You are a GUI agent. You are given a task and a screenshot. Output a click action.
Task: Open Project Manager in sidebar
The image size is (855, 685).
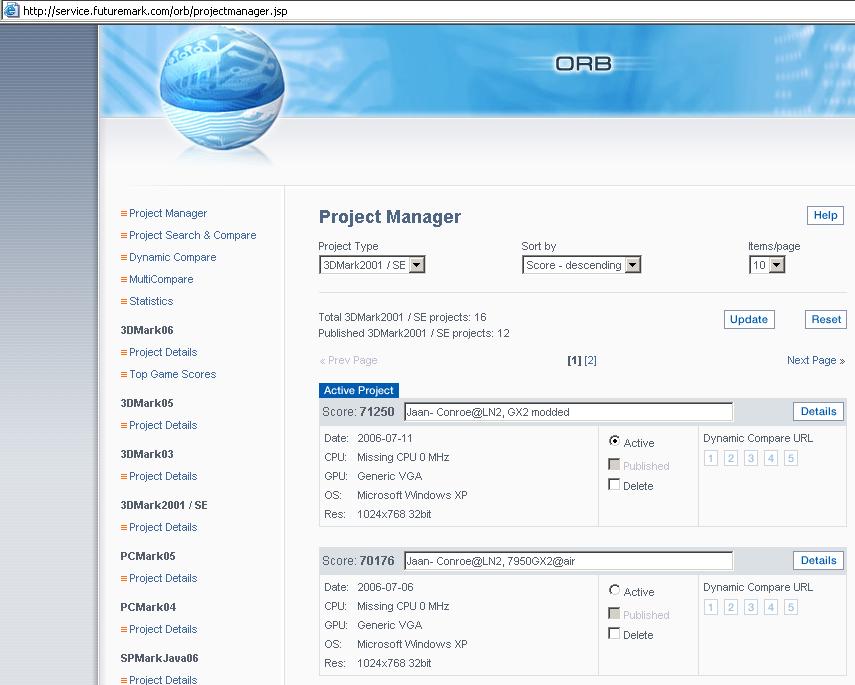click(x=168, y=213)
